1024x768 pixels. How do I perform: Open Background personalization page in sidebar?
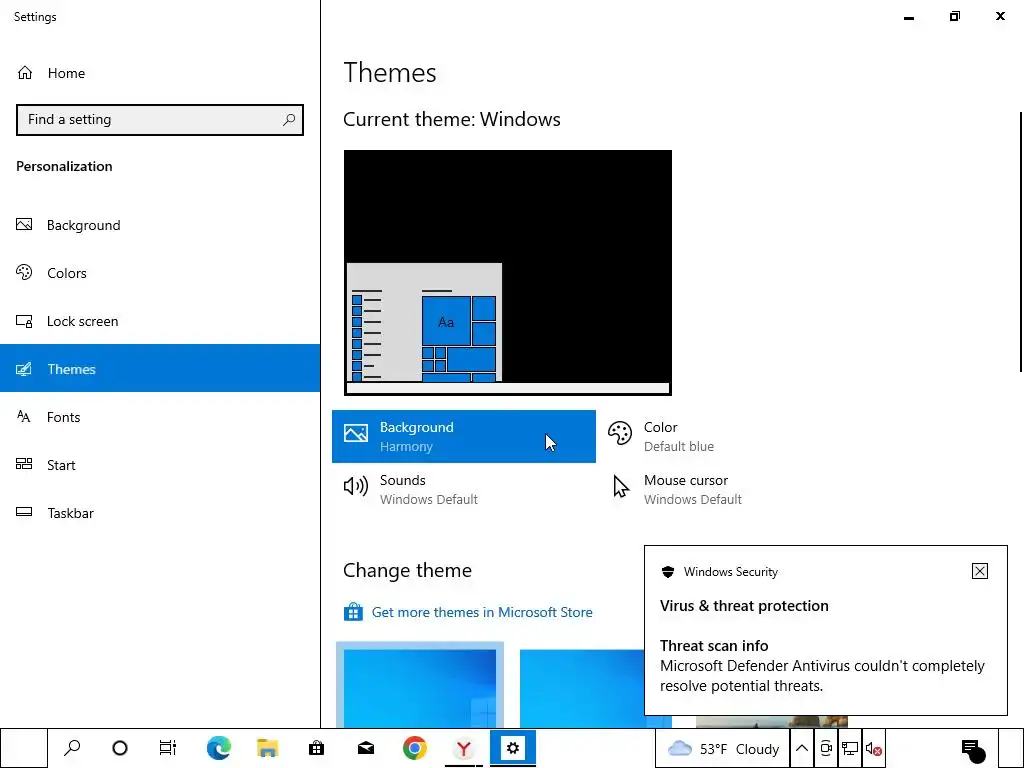coord(160,225)
